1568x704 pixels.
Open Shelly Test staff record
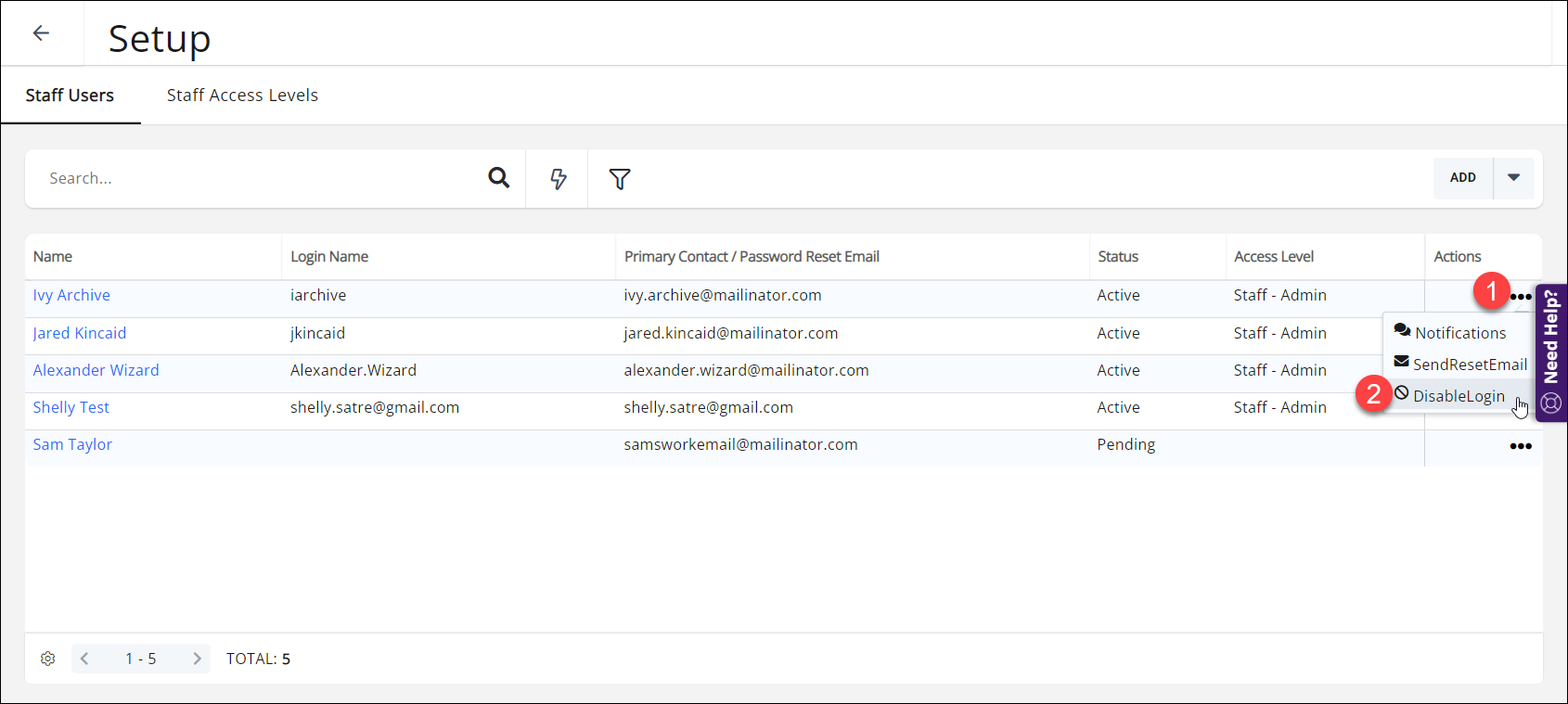pyautogui.click(x=71, y=407)
